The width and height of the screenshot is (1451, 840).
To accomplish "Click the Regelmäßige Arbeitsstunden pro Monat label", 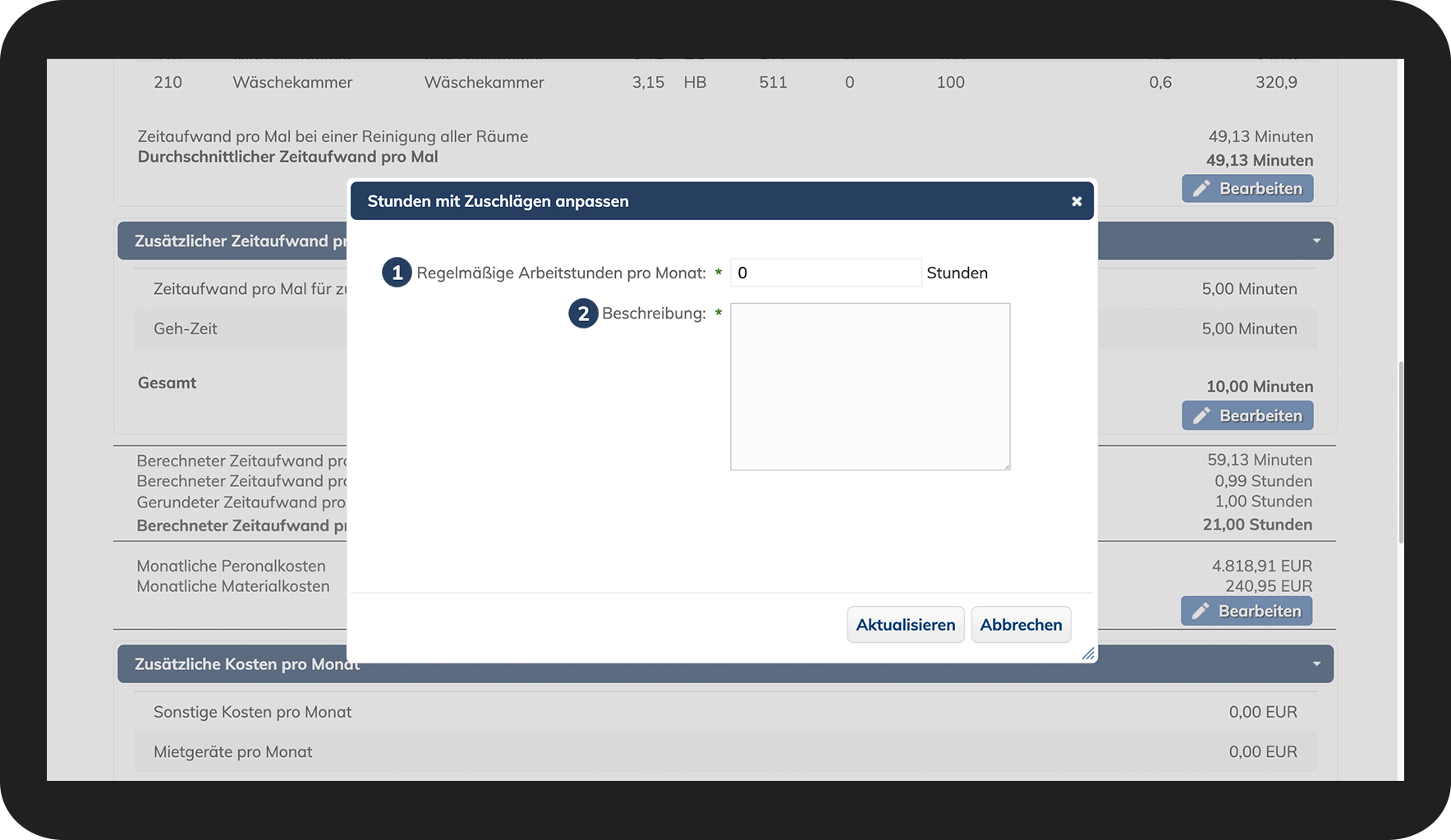I will click(x=562, y=273).
